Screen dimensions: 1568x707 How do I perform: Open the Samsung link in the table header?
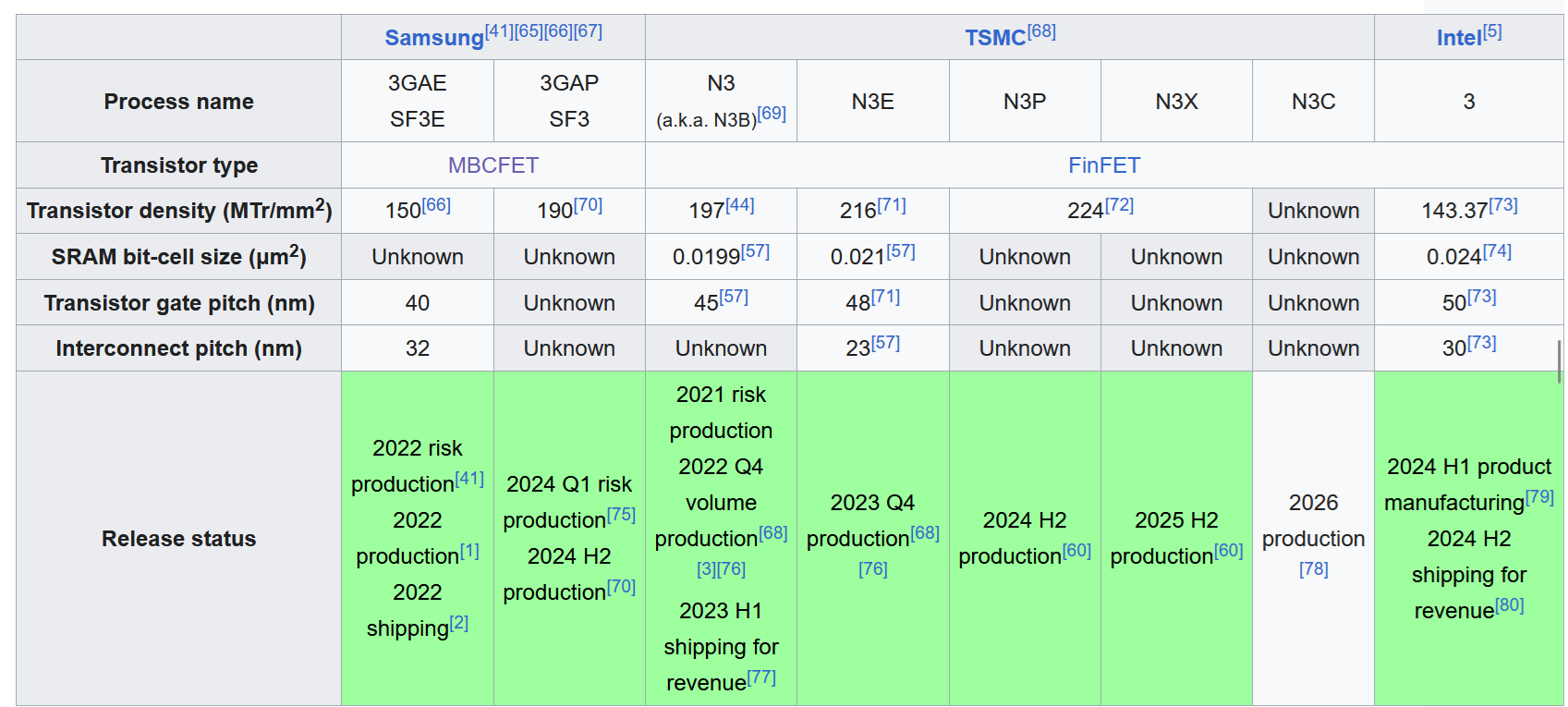click(x=434, y=38)
